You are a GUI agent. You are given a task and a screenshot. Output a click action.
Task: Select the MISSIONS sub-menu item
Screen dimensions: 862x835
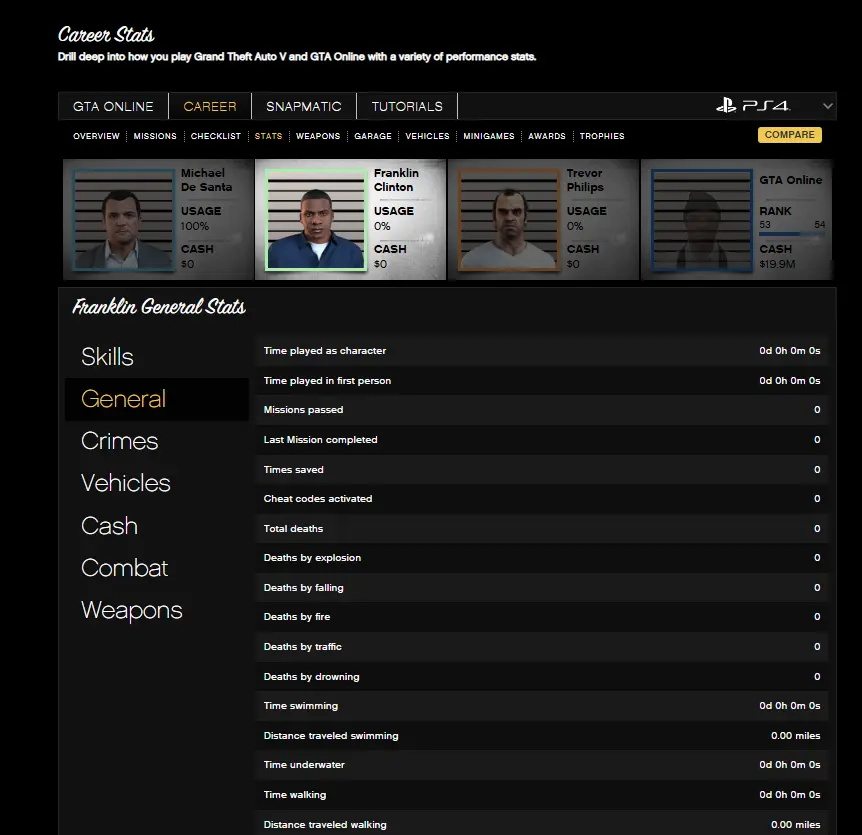tap(155, 136)
